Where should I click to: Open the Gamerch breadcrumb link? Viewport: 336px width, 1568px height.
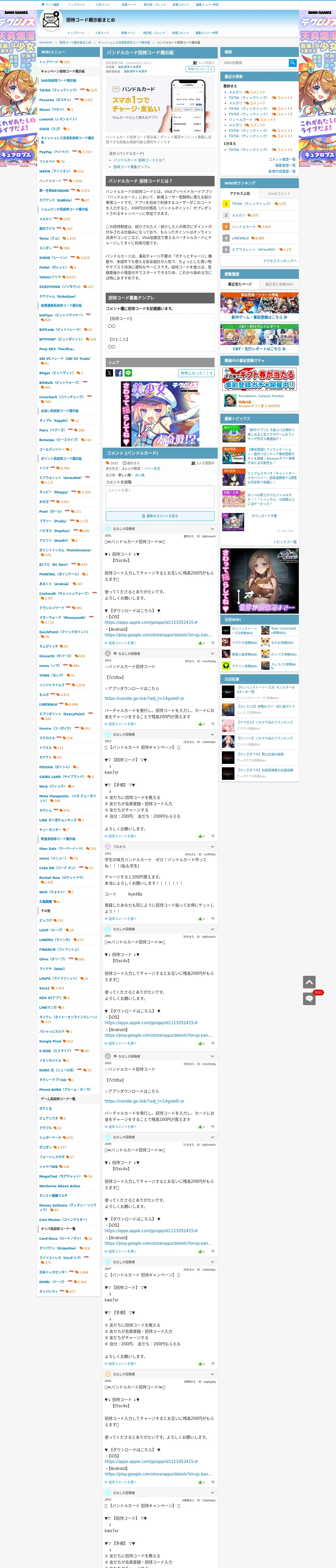(x=46, y=43)
